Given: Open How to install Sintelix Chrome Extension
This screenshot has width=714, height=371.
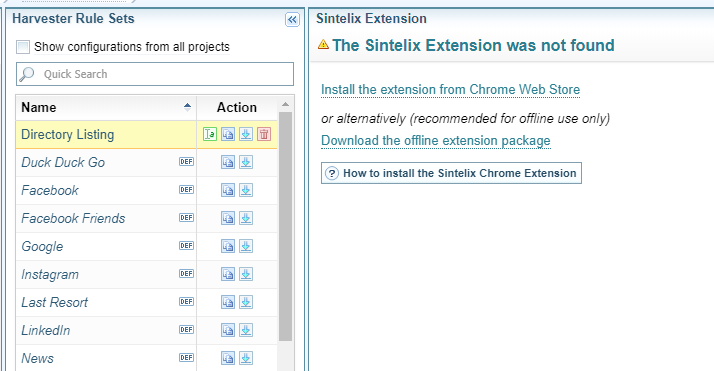Looking at the screenshot, I should coord(451,173).
